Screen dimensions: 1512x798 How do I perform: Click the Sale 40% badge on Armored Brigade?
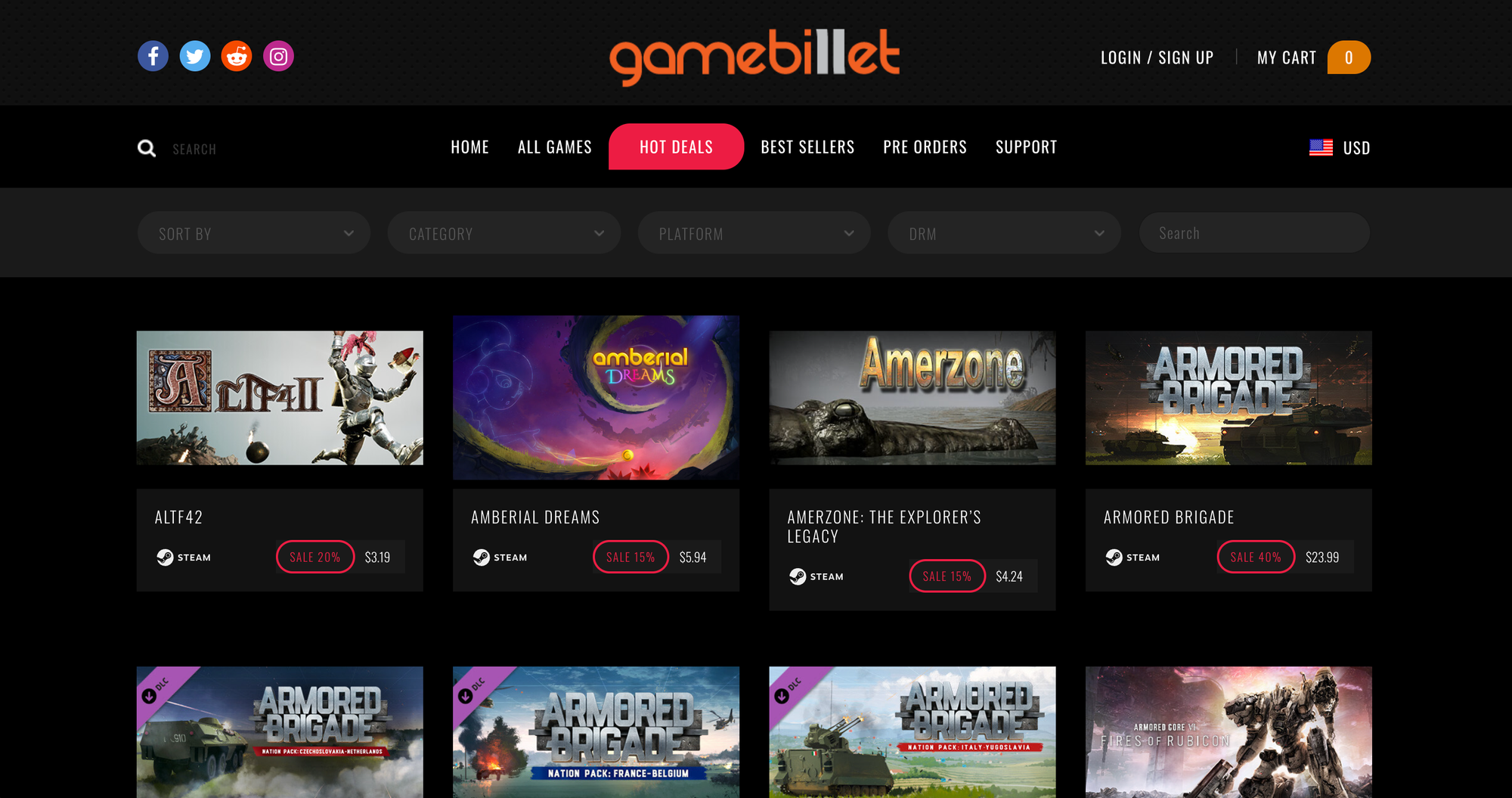pos(1256,557)
